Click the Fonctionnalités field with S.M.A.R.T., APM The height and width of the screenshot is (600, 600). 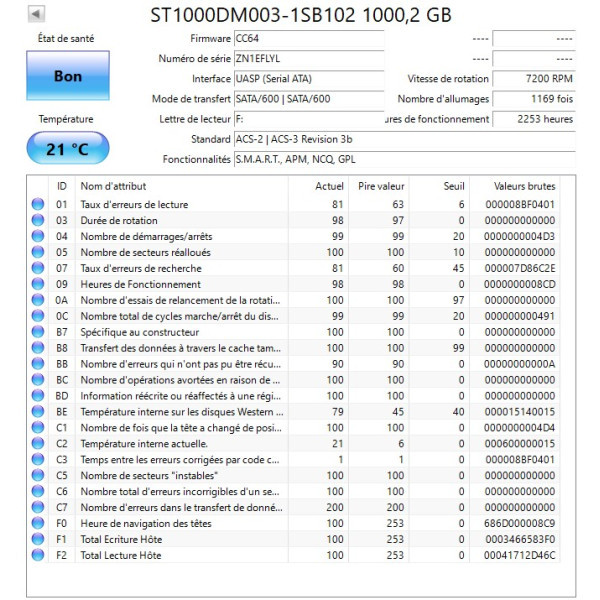pos(405,159)
